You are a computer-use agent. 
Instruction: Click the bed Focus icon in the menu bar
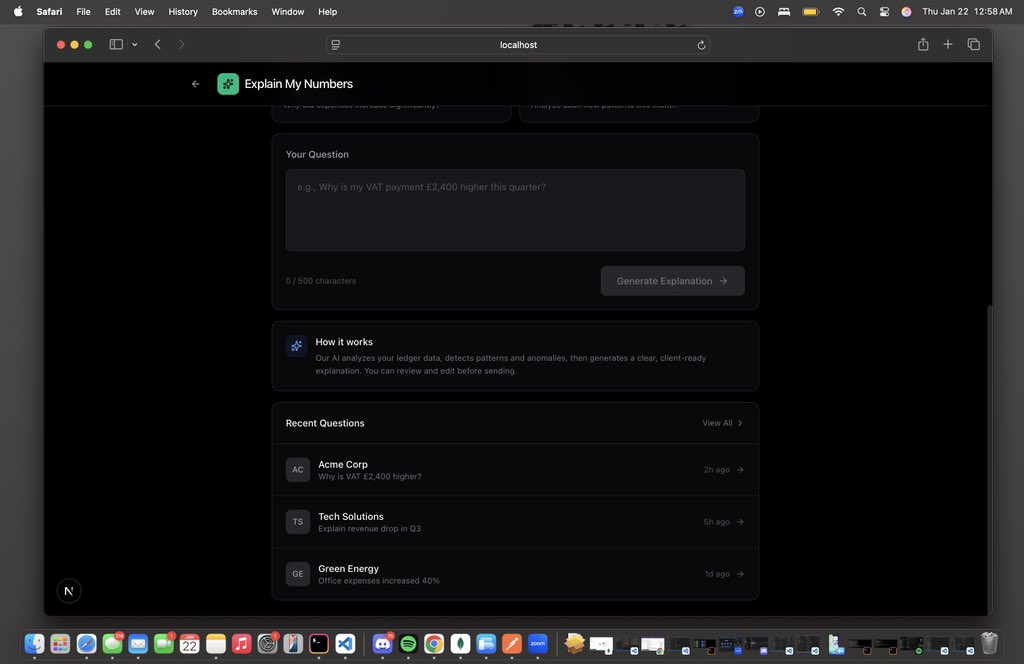(x=784, y=12)
